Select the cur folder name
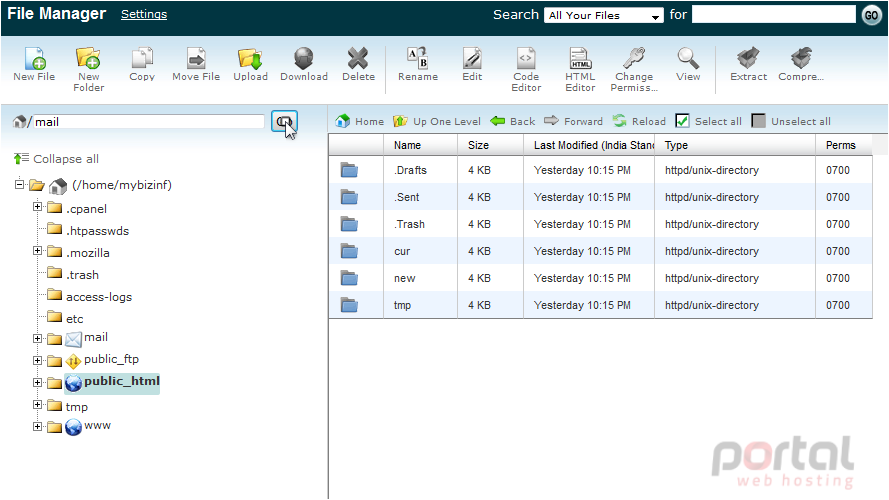Screen dimensions: 889x500 402,251
